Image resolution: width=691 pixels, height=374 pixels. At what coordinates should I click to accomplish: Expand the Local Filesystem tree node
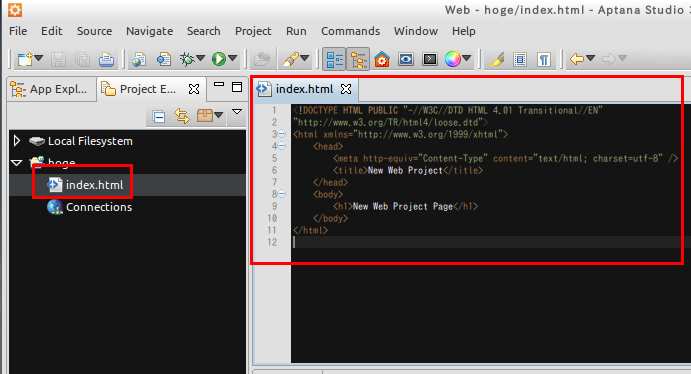[x=17, y=141]
